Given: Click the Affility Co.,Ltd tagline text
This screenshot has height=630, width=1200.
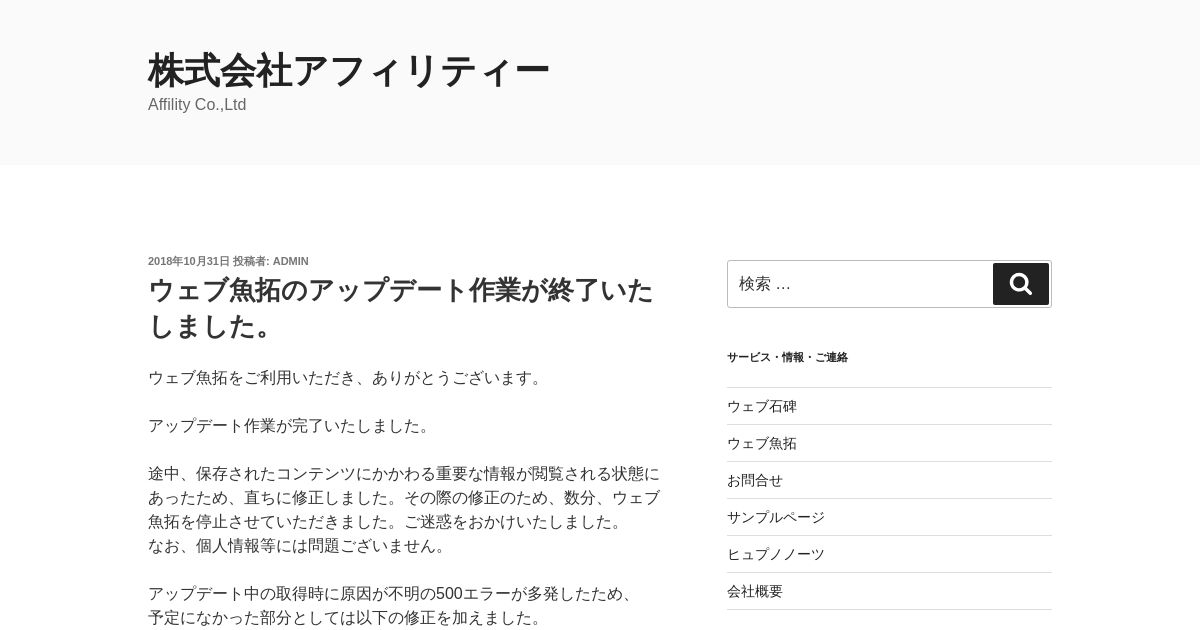Looking at the screenshot, I should click(197, 105).
